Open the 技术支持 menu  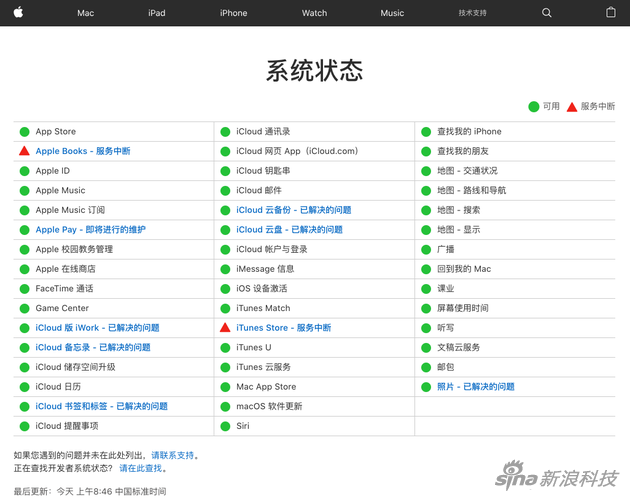(x=472, y=13)
